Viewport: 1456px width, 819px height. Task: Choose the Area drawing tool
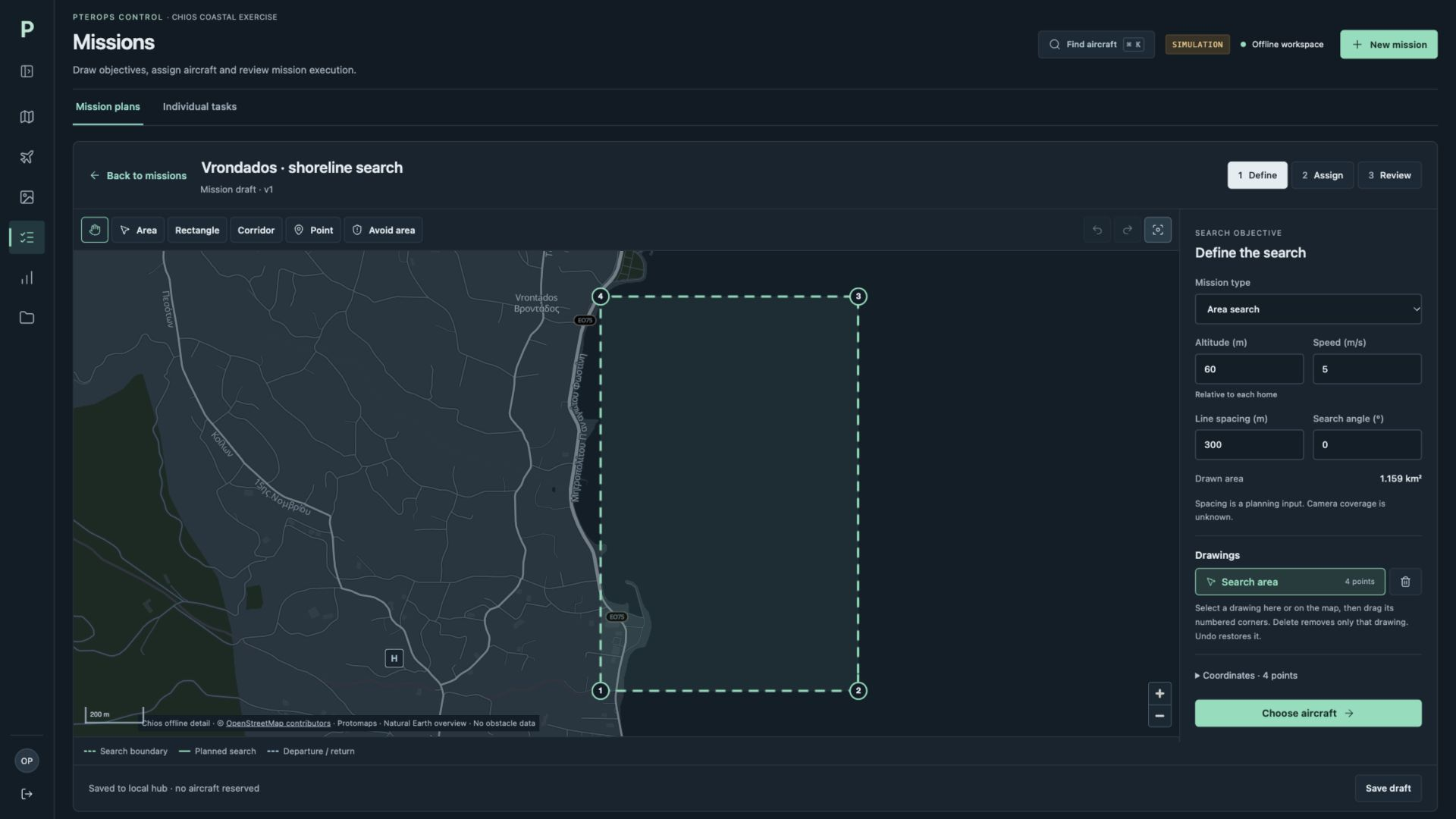(x=138, y=230)
